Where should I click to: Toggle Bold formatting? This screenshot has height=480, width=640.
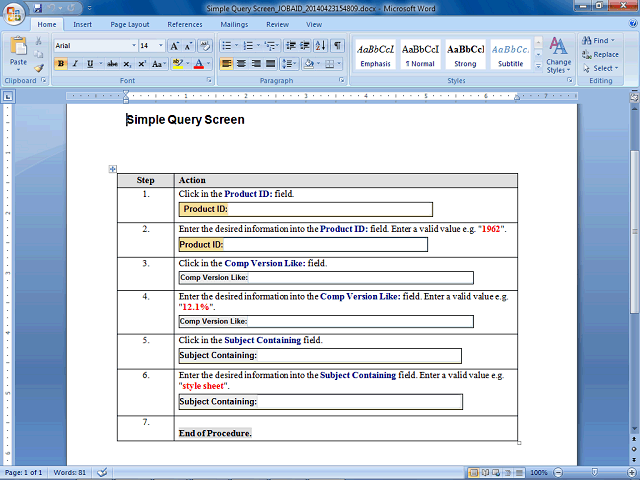point(61,64)
